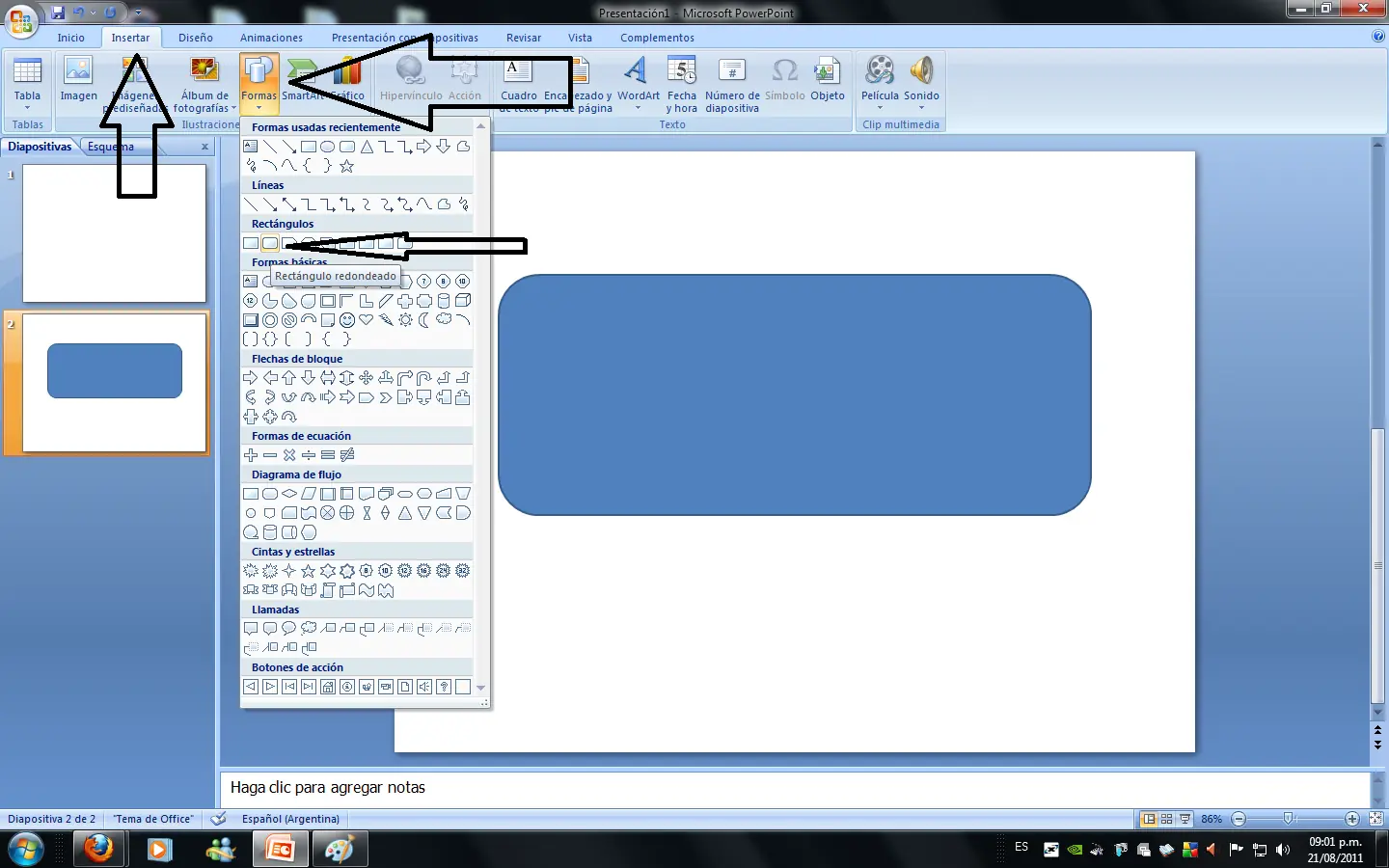Pick the Division equation shape
The width and height of the screenshot is (1389, 868).
309,455
